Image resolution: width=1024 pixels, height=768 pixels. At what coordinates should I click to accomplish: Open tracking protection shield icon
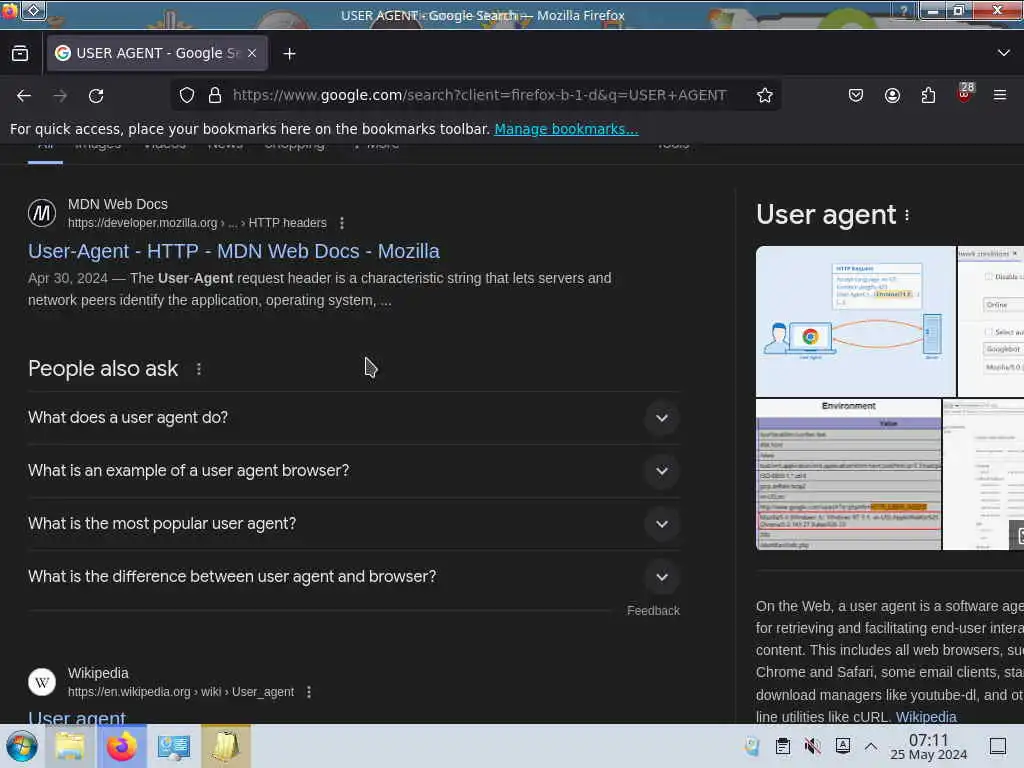coord(187,95)
